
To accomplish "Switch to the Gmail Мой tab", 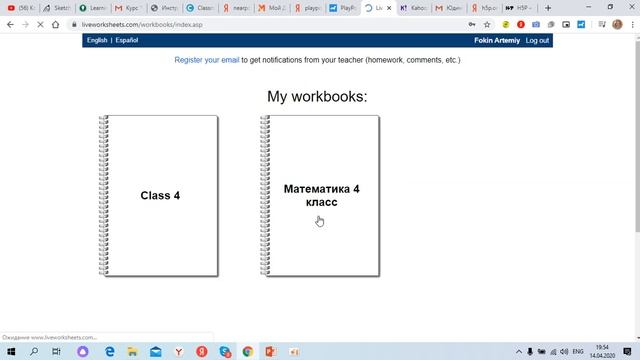I will point(271,8).
